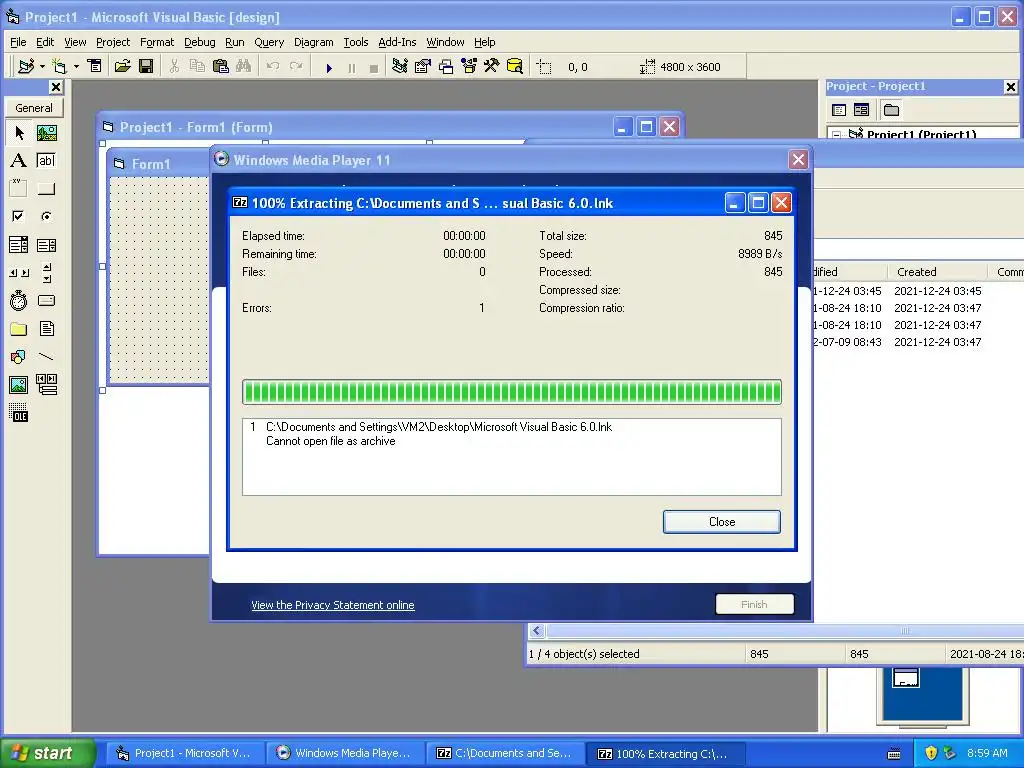Open the Project menu

coord(113,42)
